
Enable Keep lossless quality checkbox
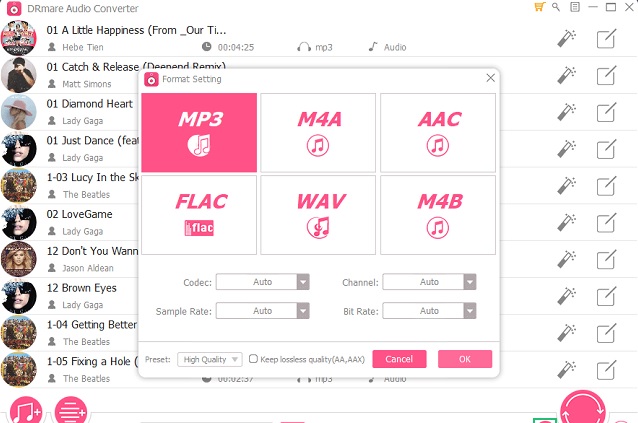pos(253,359)
